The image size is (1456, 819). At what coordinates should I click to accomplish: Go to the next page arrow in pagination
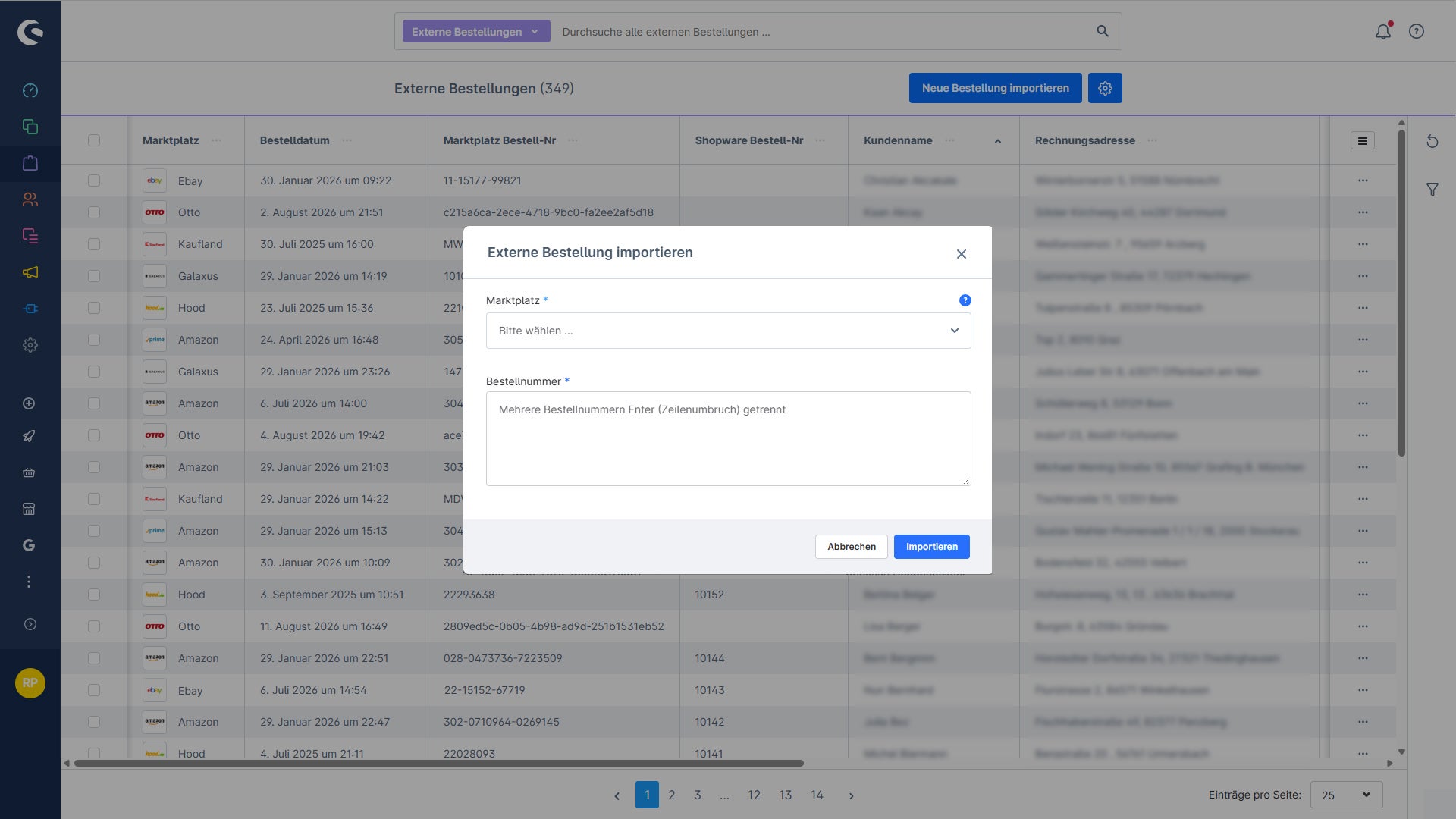click(x=851, y=795)
